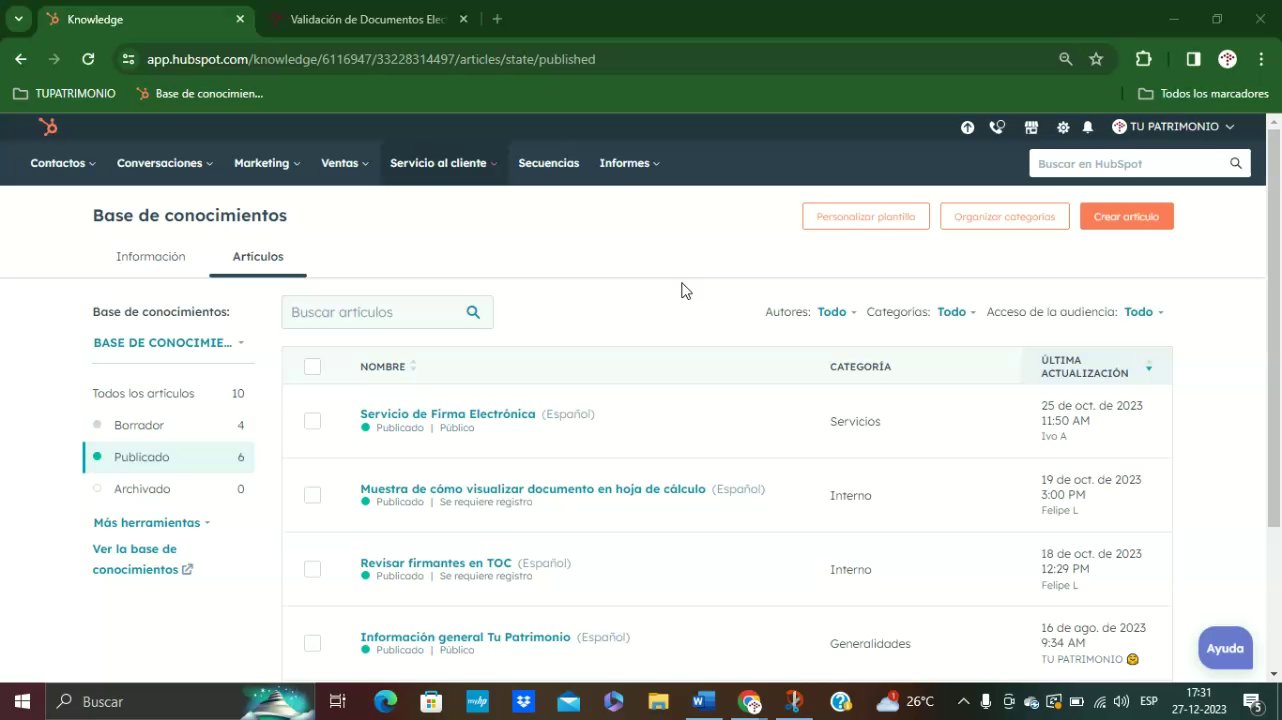Screen dimensions: 1282x720
Task: Go back to the previous page
Action: point(21,59)
